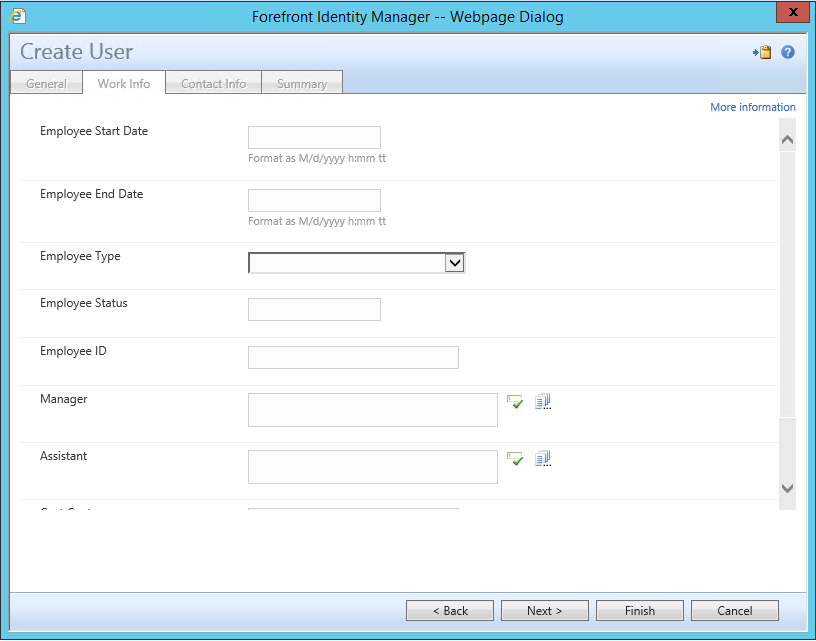The width and height of the screenshot is (816, 641).
Task: Click the Create User heading
Action: [x=76, y=52]
